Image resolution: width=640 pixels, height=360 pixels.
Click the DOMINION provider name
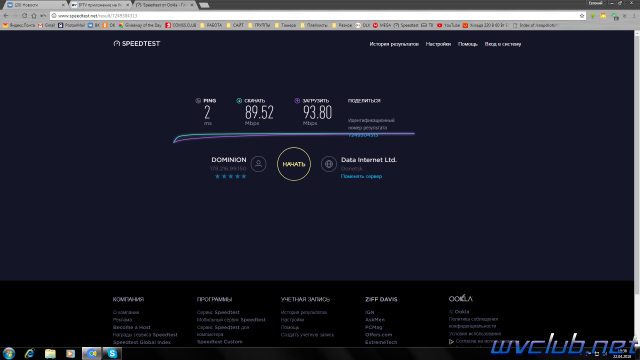click(229, 160)
